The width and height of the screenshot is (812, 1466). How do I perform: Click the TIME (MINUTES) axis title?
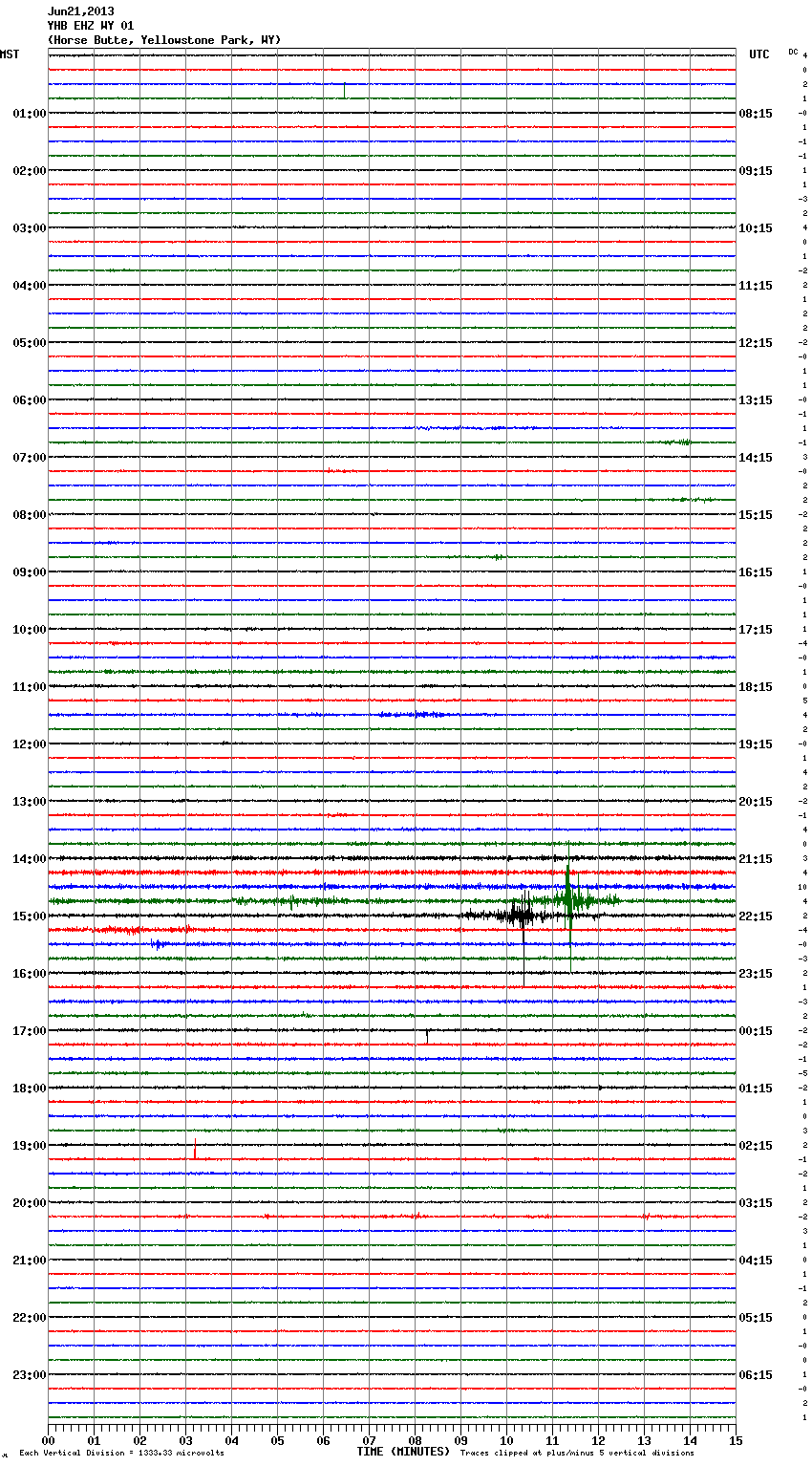[403, 1452]
